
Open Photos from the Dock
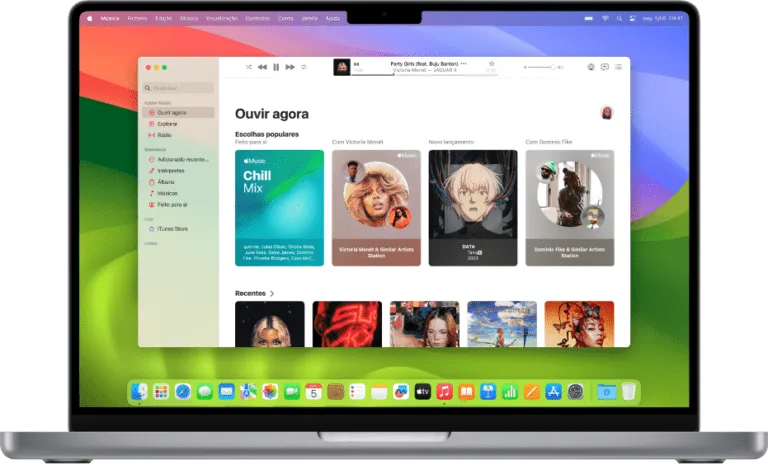270,392
